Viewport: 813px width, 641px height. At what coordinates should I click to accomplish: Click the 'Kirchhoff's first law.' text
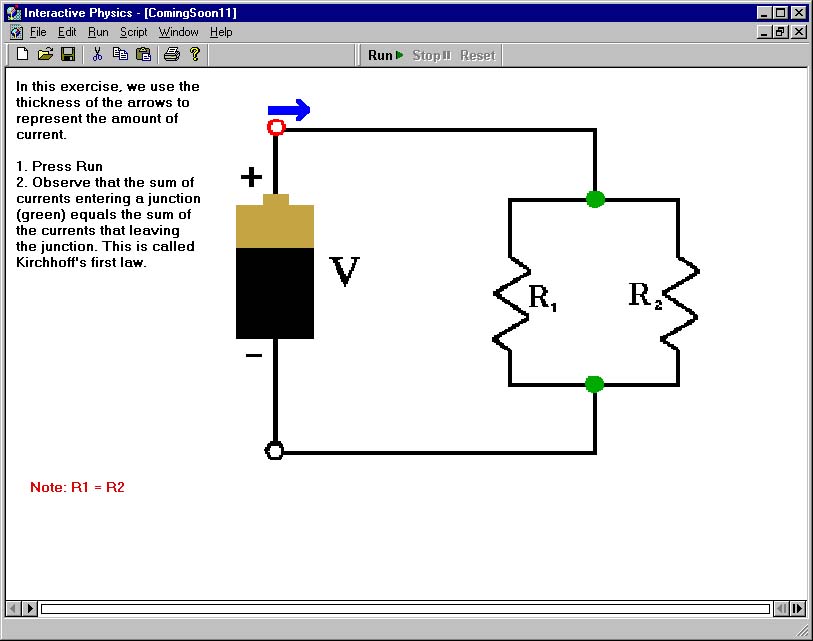pos(81,262)
